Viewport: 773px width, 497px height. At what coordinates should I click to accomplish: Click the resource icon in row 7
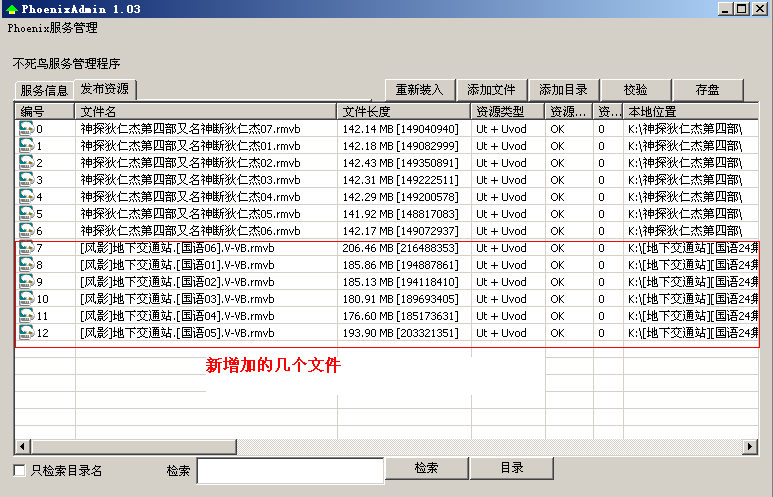tap(26, 248)
